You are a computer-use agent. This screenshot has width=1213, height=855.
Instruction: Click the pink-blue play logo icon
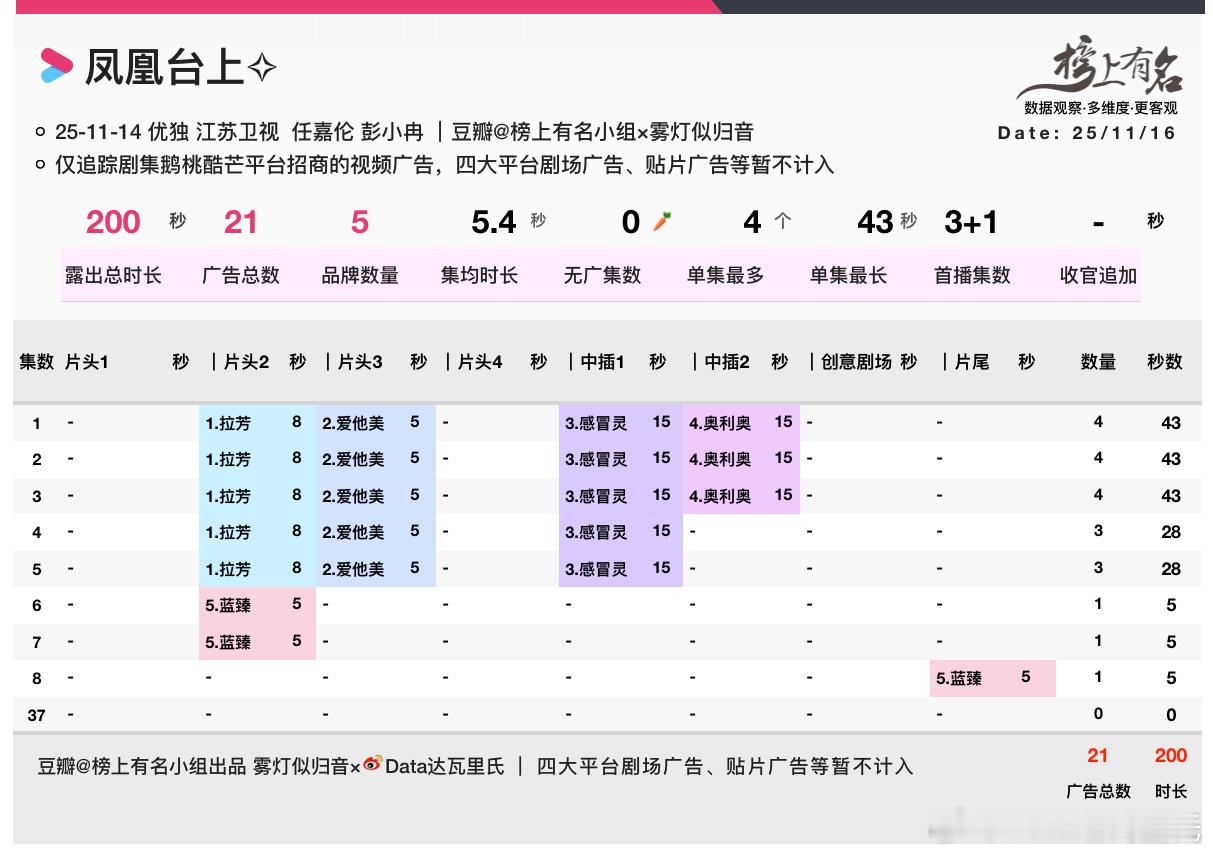52,65
